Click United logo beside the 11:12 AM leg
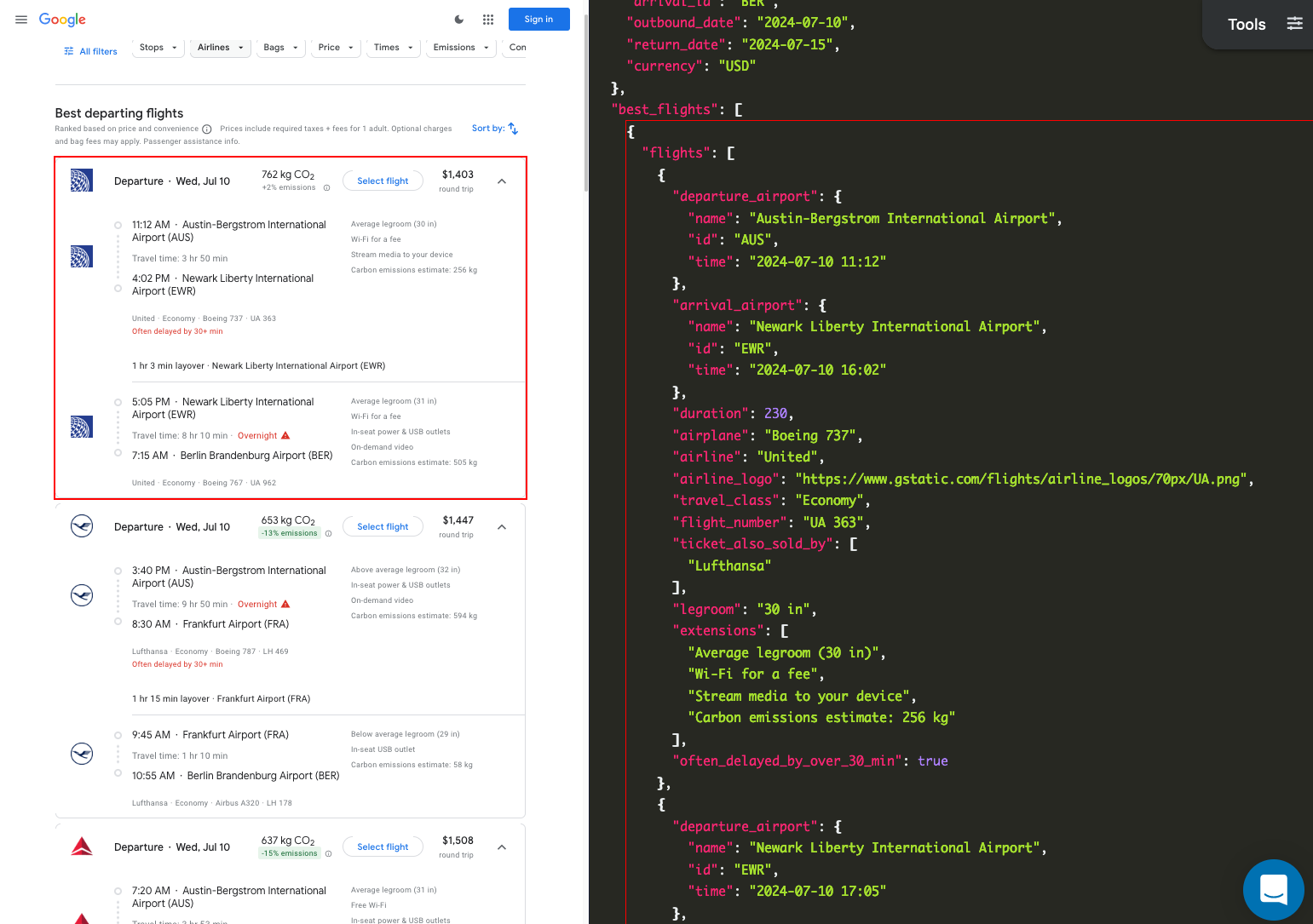1313x924 pixels. click(82, 256)
